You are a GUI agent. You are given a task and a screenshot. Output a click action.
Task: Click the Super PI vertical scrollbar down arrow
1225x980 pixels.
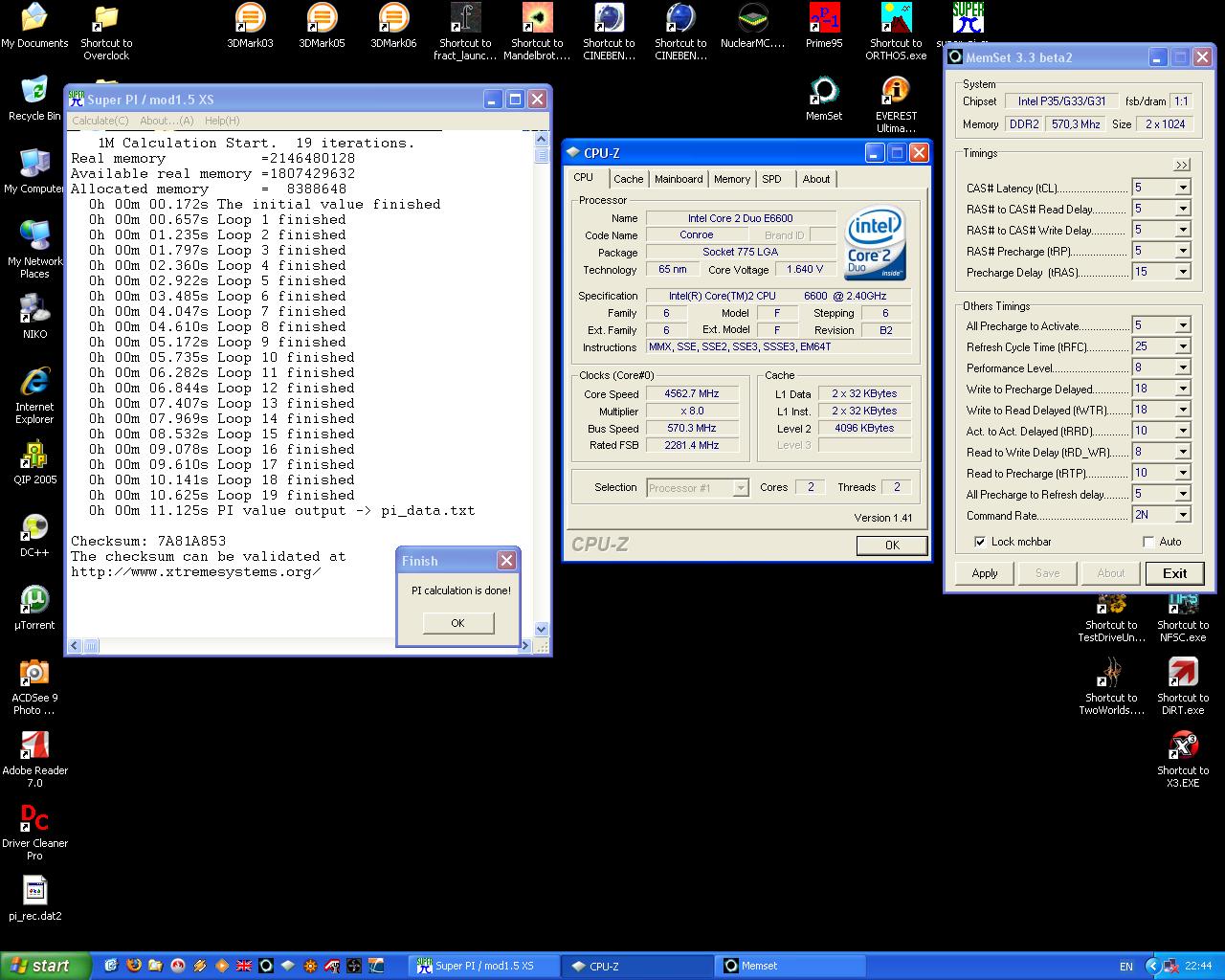542,629
